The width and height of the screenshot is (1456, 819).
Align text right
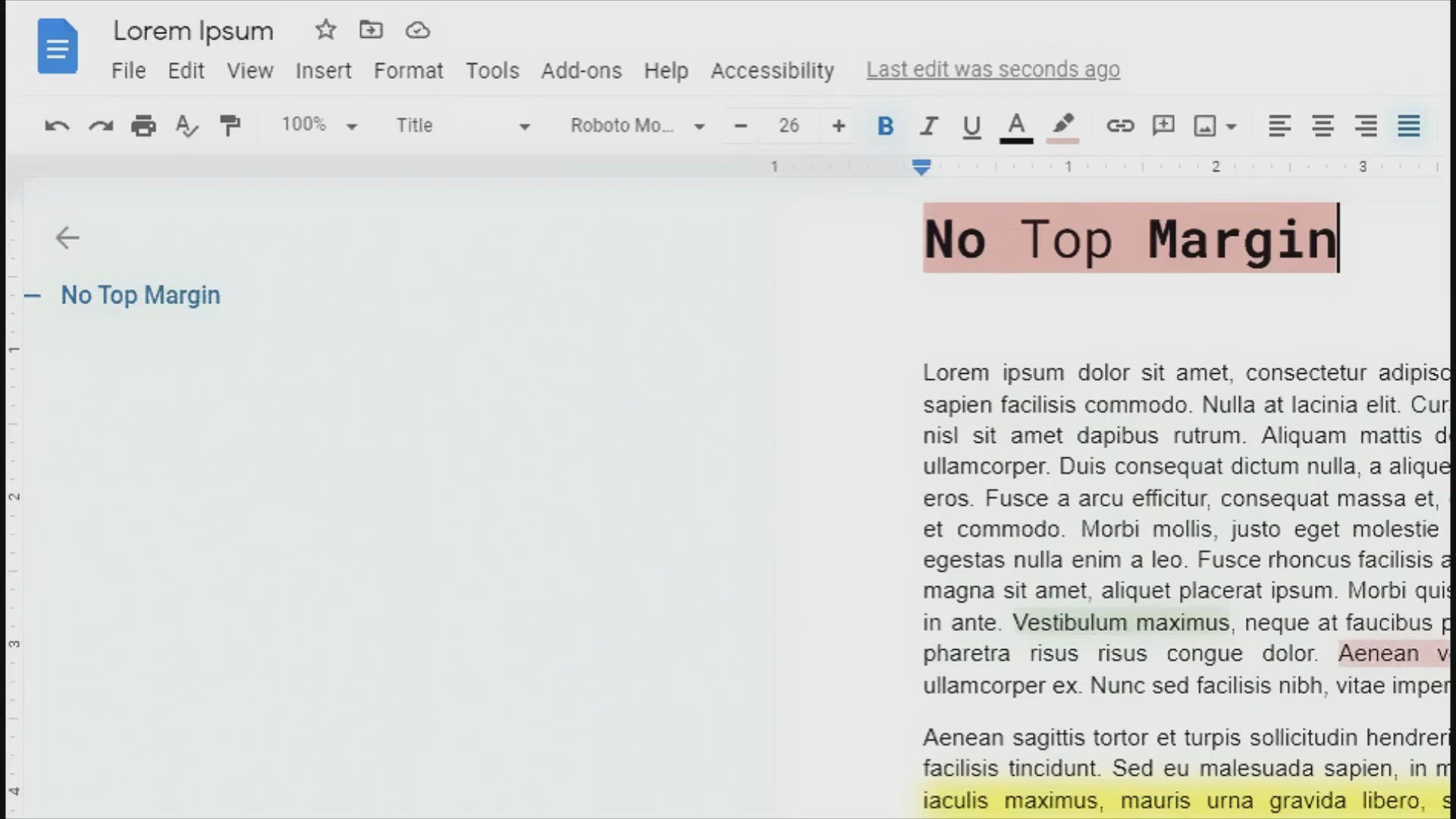(x=1366, y=126)
